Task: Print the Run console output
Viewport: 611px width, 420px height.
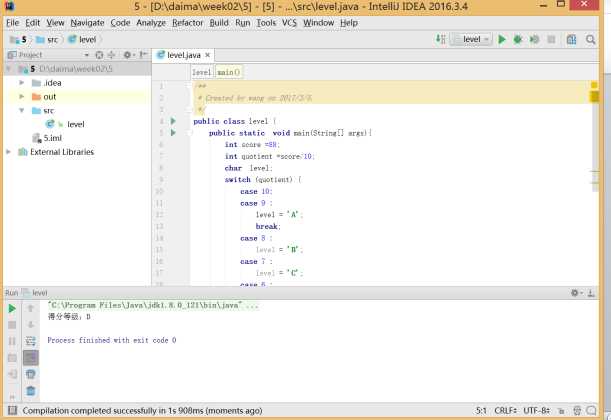Action: click(x=30, y=374)
